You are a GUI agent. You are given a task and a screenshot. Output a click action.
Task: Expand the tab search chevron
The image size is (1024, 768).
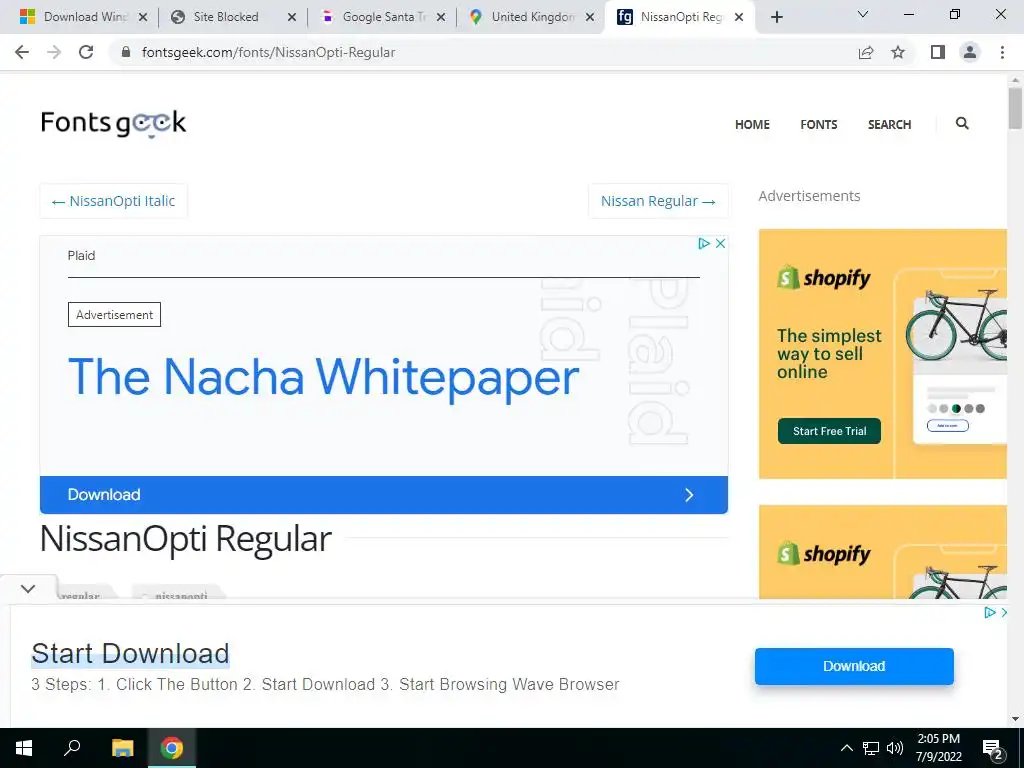click(863, 14)
